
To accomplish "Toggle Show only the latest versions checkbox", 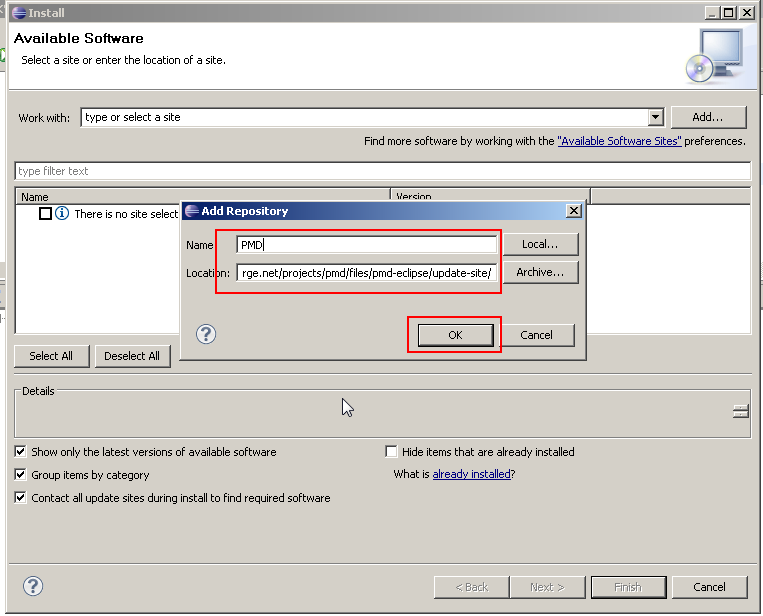I will pos(20,452).
